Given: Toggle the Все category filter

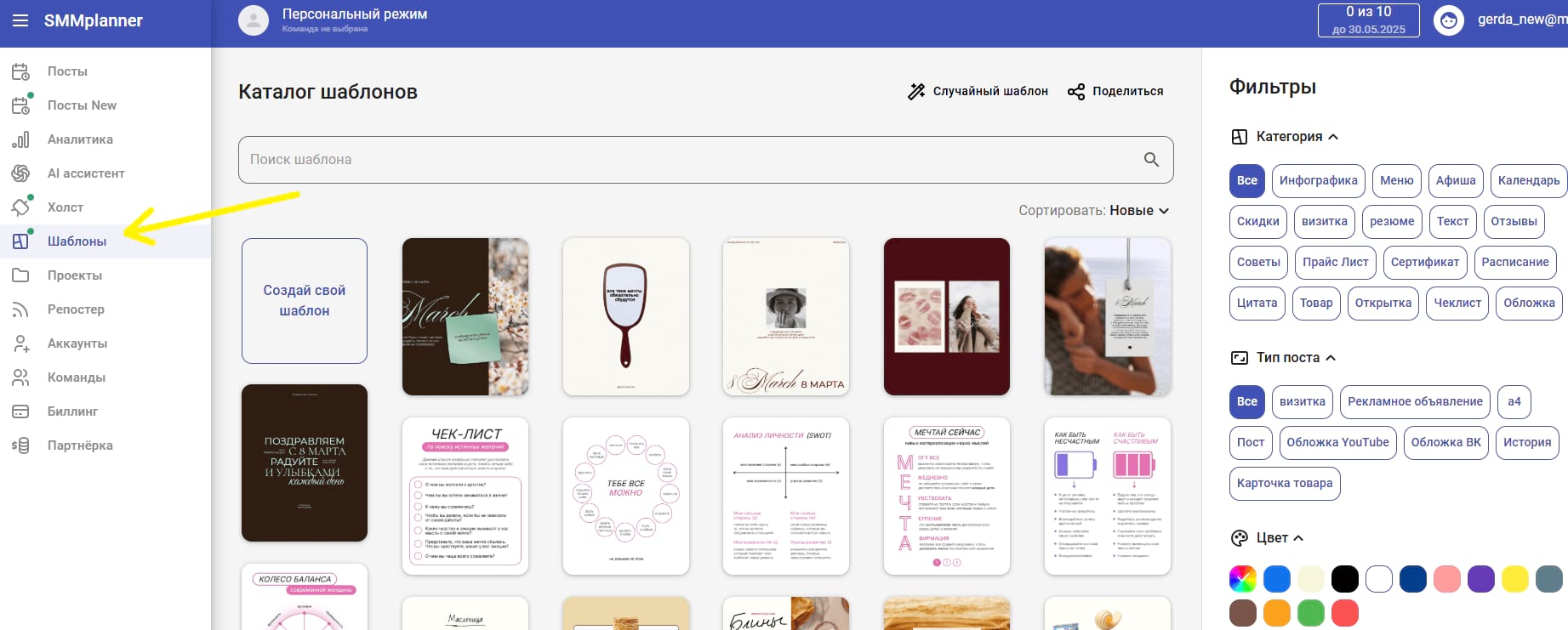Looking at the screenshot, I should (x=1247, y=180).
